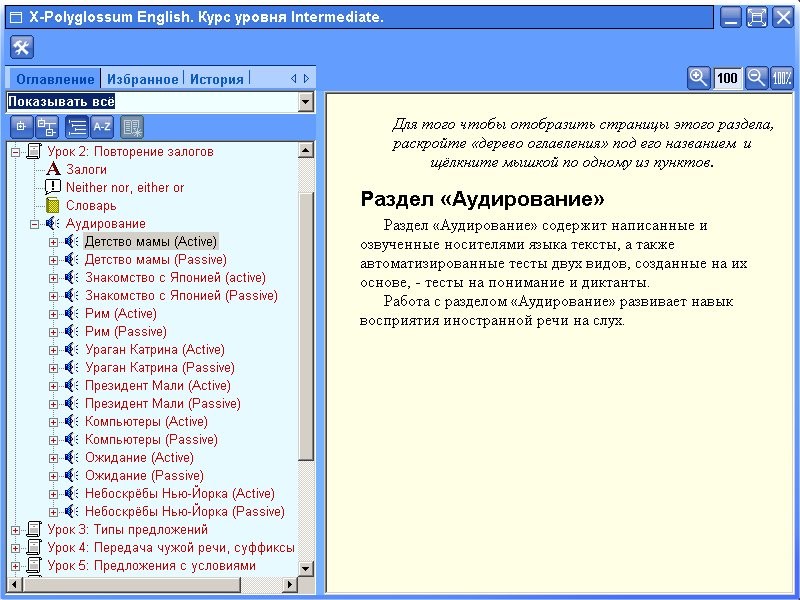Switch to the Избранное tab
Viewport: 800px width, 600px height.
(x=142, y=79)
